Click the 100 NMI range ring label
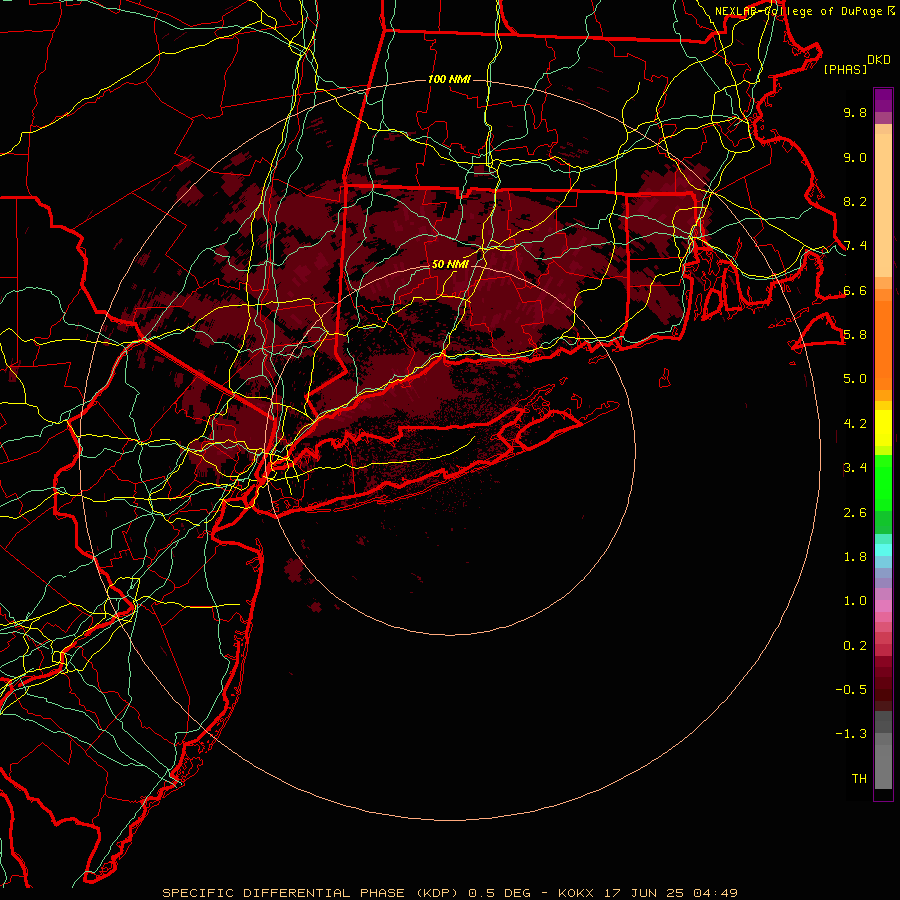This screenshot has width=900, height=900. click(449, 79)
